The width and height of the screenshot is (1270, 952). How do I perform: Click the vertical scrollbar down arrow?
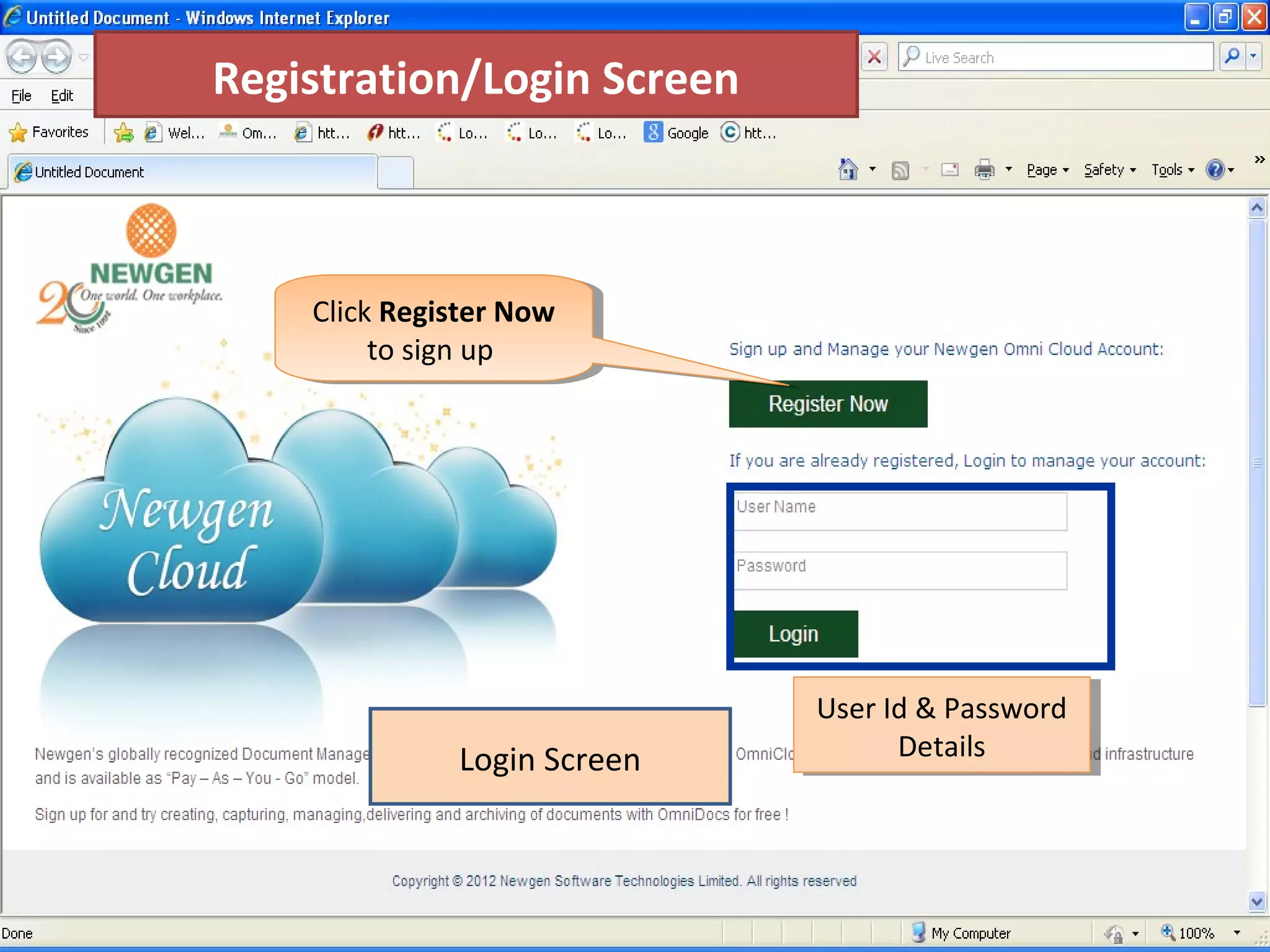click(1256, 902)
